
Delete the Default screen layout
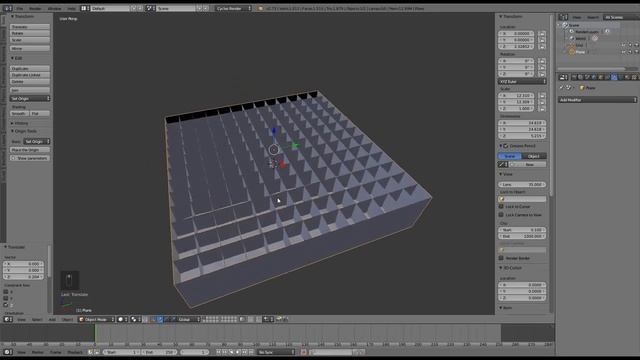coord(140,8)
